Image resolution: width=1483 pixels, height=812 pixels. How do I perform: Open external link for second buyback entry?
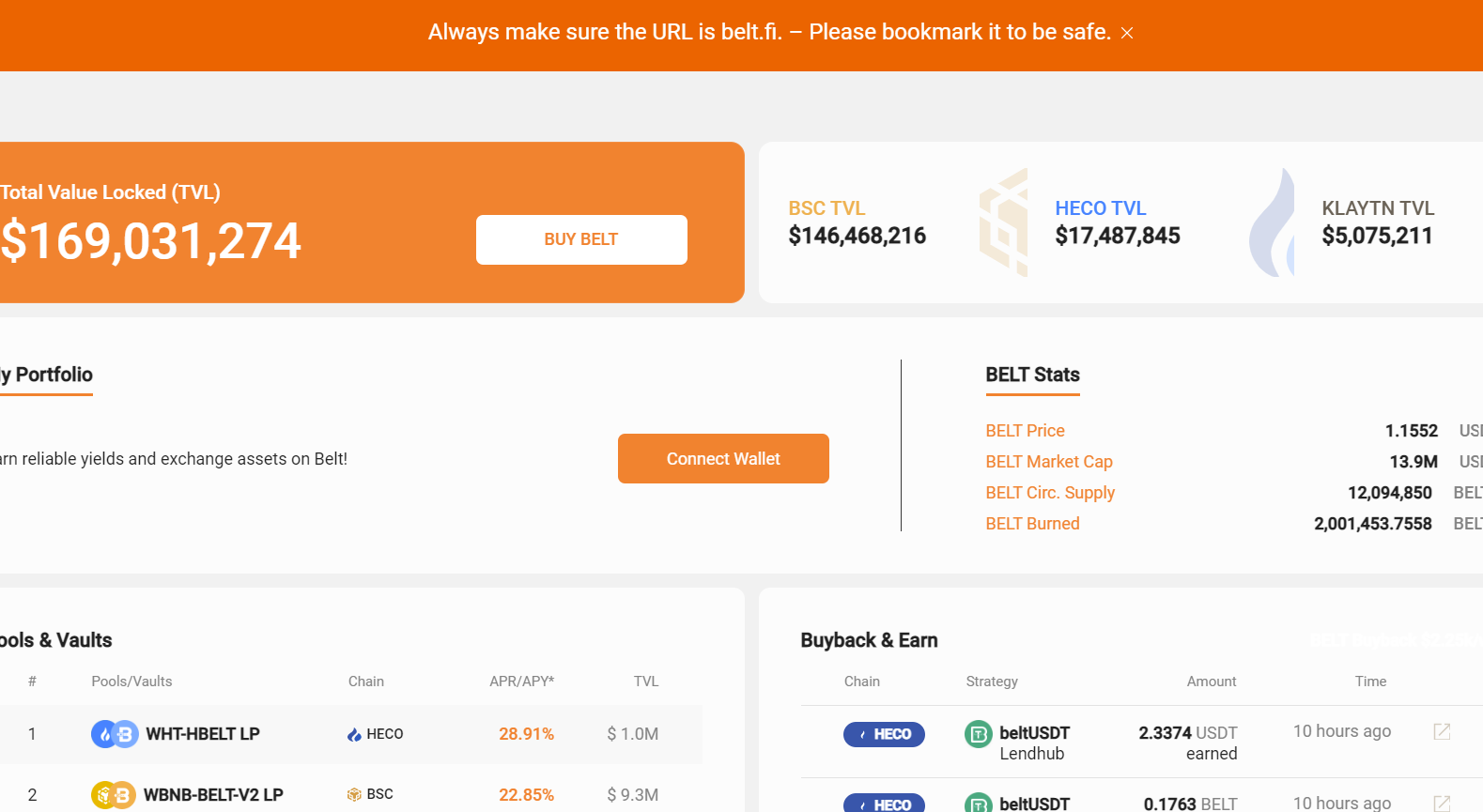(1442, 803)
